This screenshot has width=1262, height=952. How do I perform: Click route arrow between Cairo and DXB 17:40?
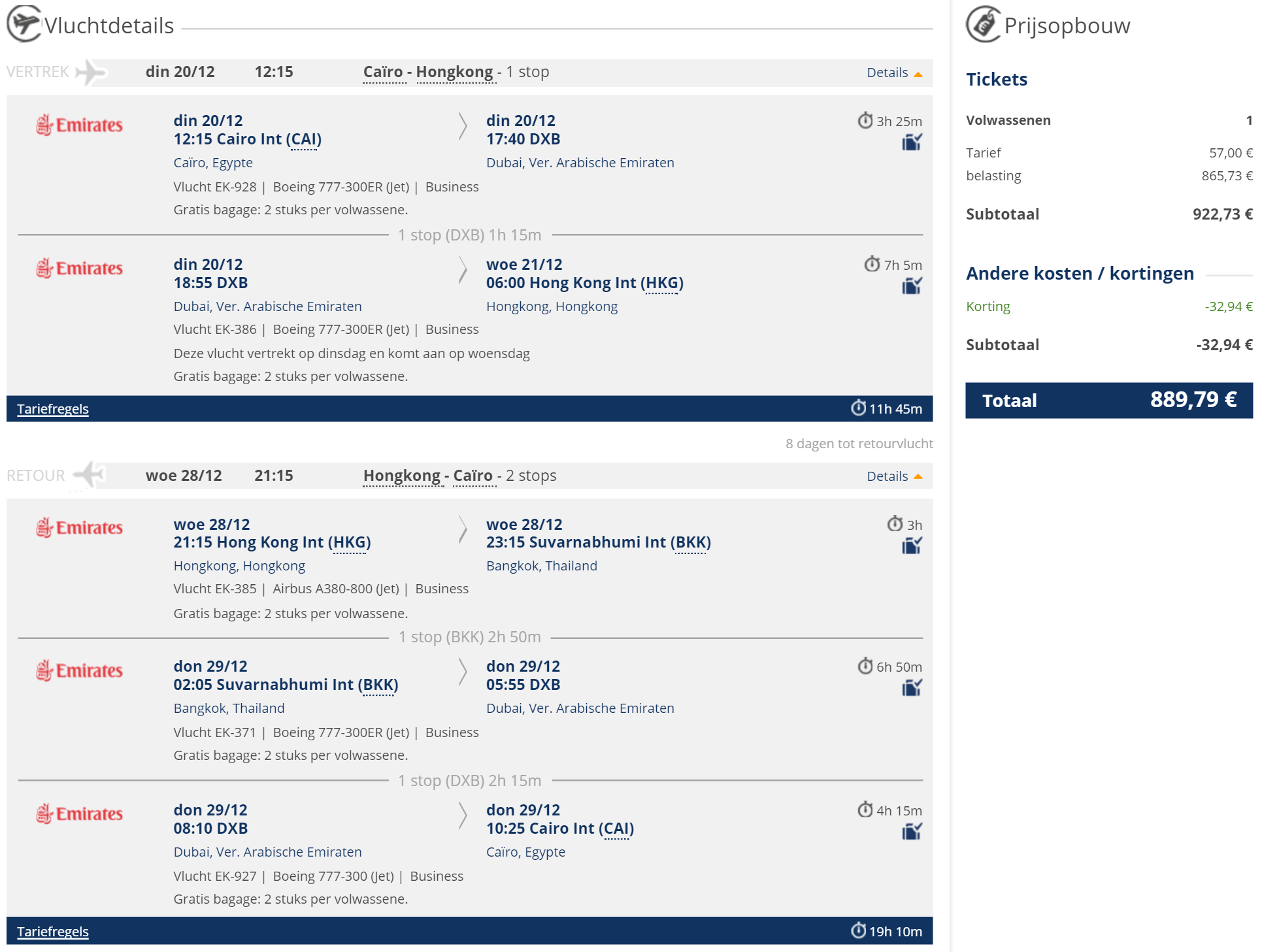coord(463,127)
